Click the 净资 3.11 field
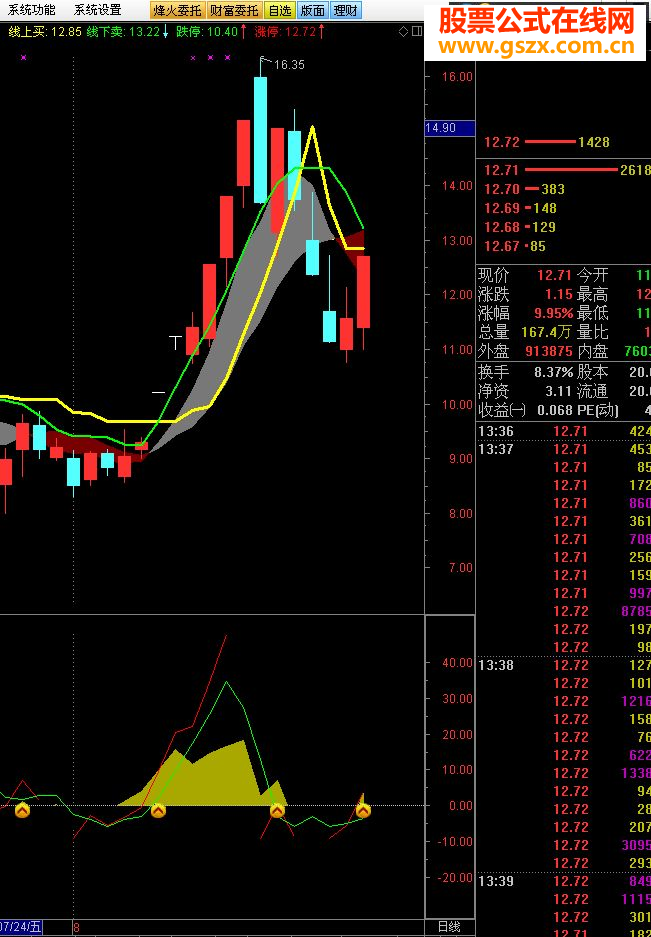Viewport: 651px width, 937px height. pyautogui.click(x=525, y=391)
